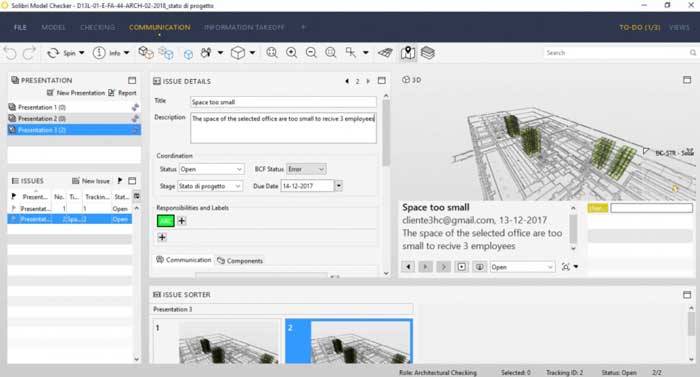Click the Redo arrow in the toolbar
Viewport: 700px width, 377px height.
tap(29, 53)
